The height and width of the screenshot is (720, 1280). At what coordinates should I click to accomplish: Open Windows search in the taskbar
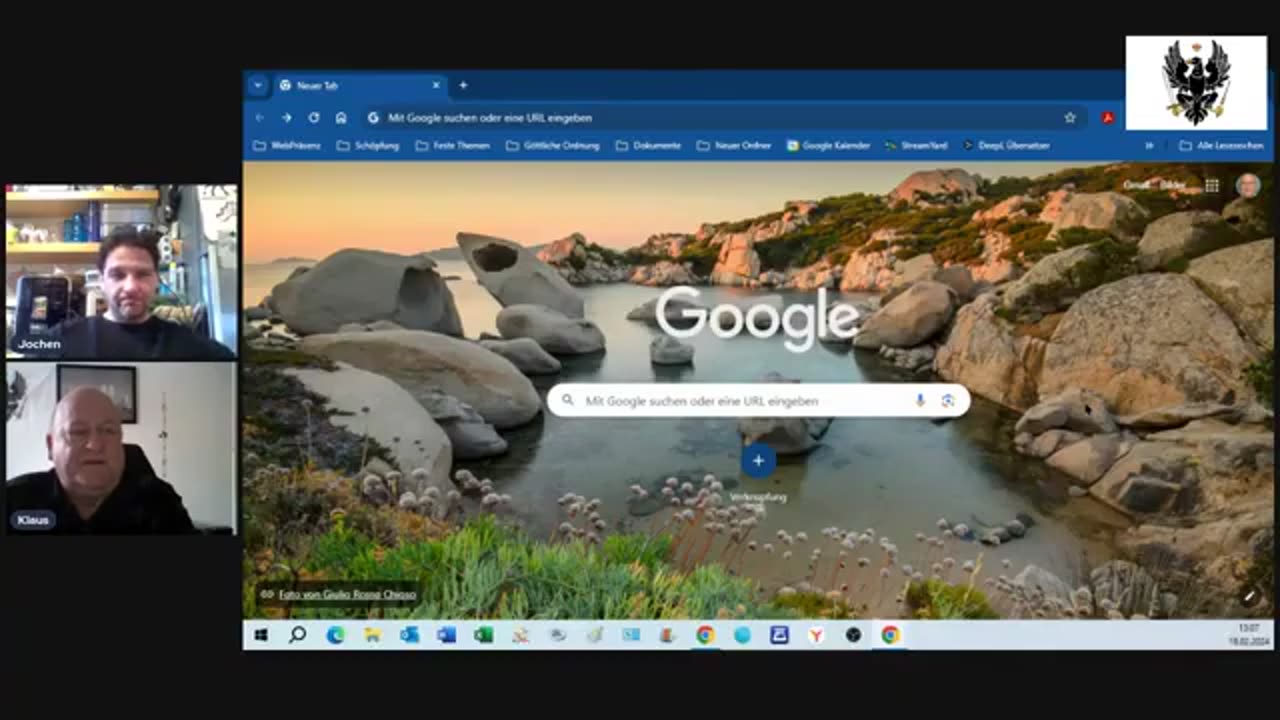[297, 635]
